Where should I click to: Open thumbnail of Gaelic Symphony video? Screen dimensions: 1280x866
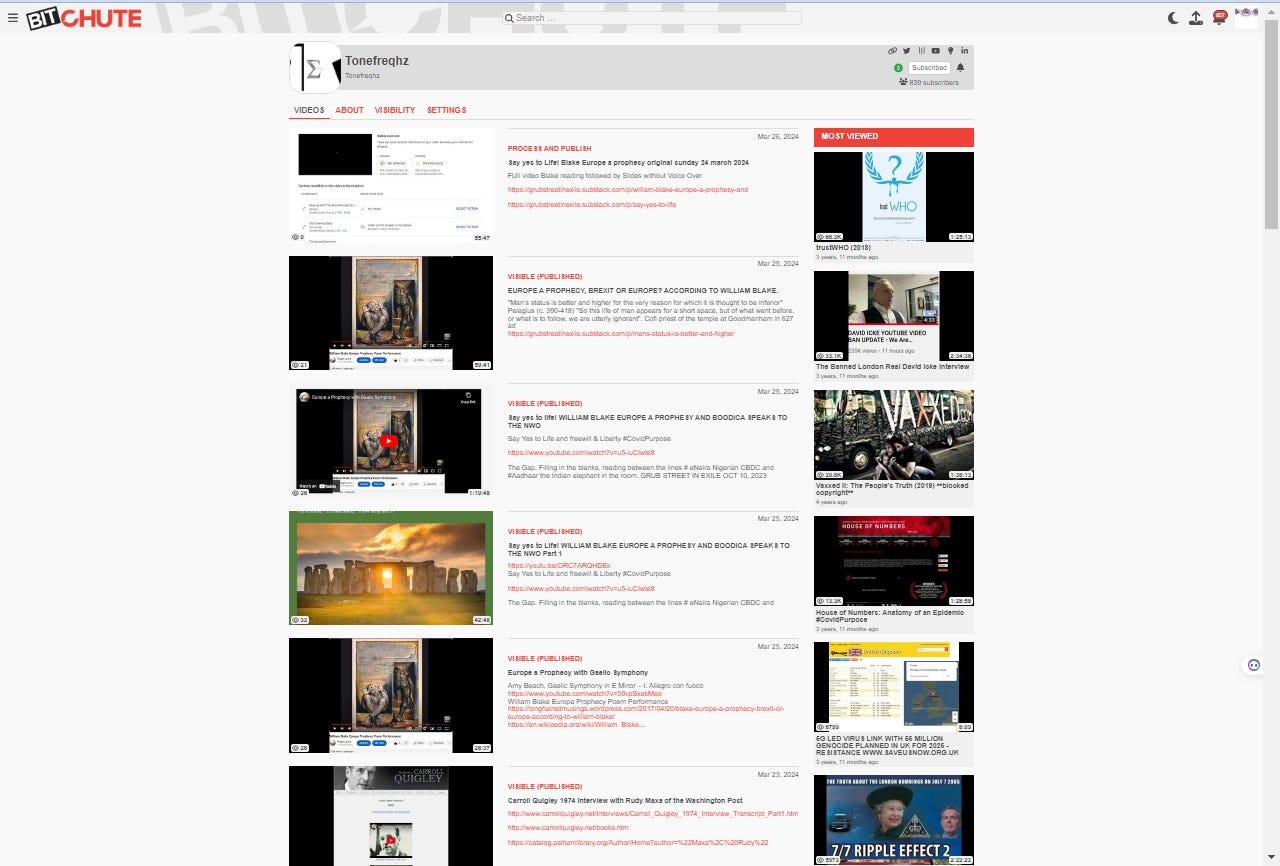pyautogui.click(x=391, y=696)
